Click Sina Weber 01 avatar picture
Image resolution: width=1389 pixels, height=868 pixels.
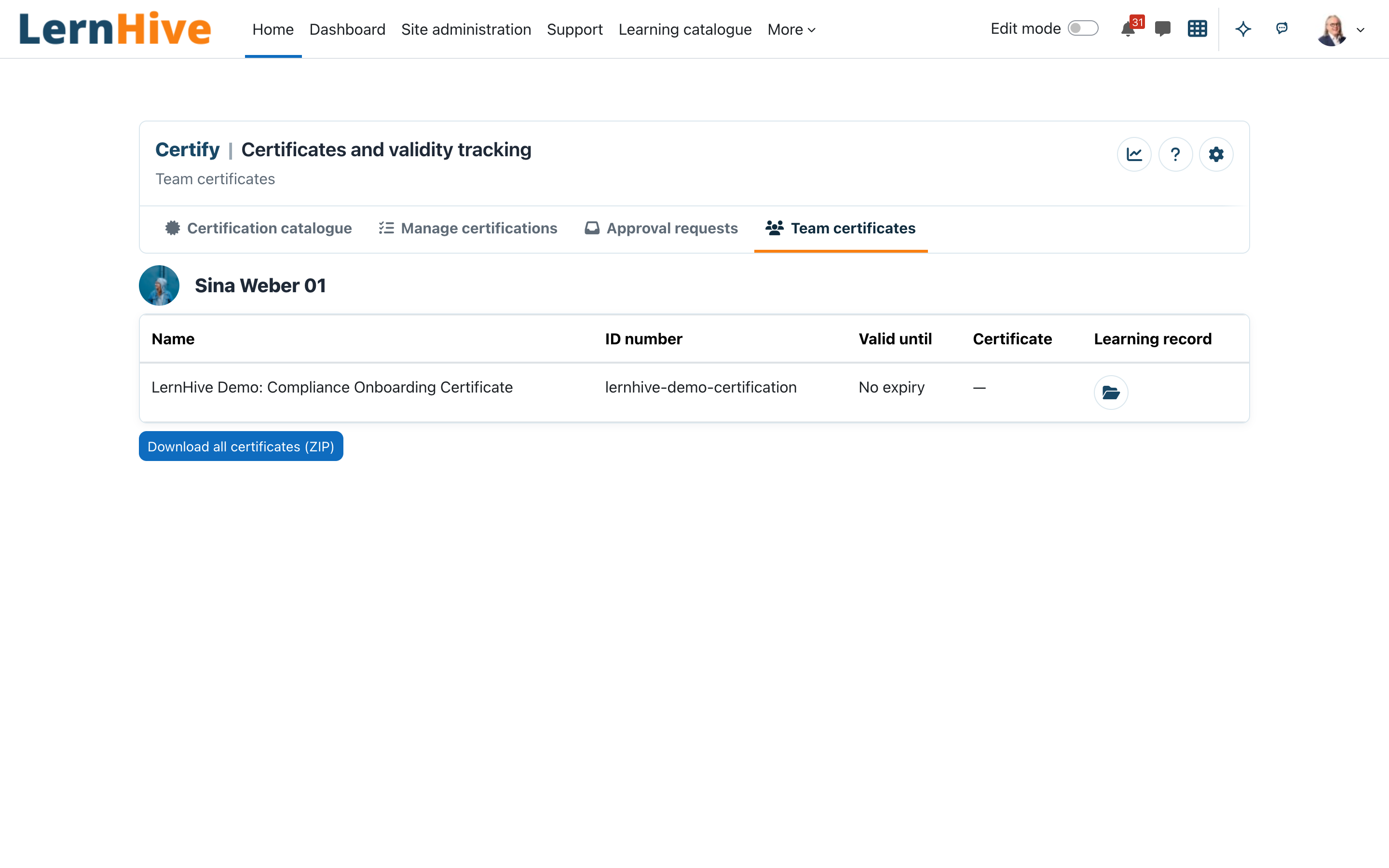coord(159,285)
